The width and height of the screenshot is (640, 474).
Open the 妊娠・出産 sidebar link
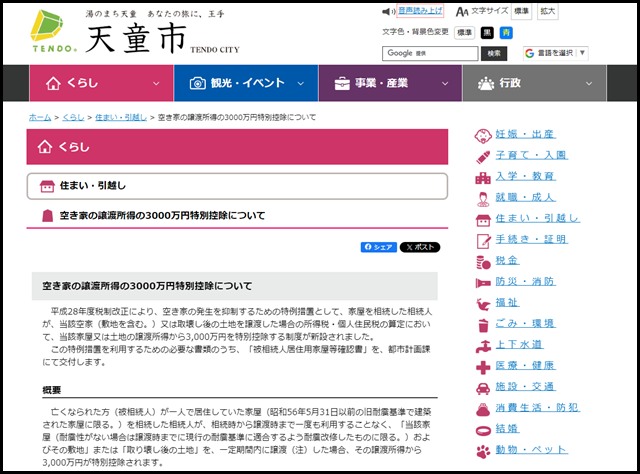(525, 134)
